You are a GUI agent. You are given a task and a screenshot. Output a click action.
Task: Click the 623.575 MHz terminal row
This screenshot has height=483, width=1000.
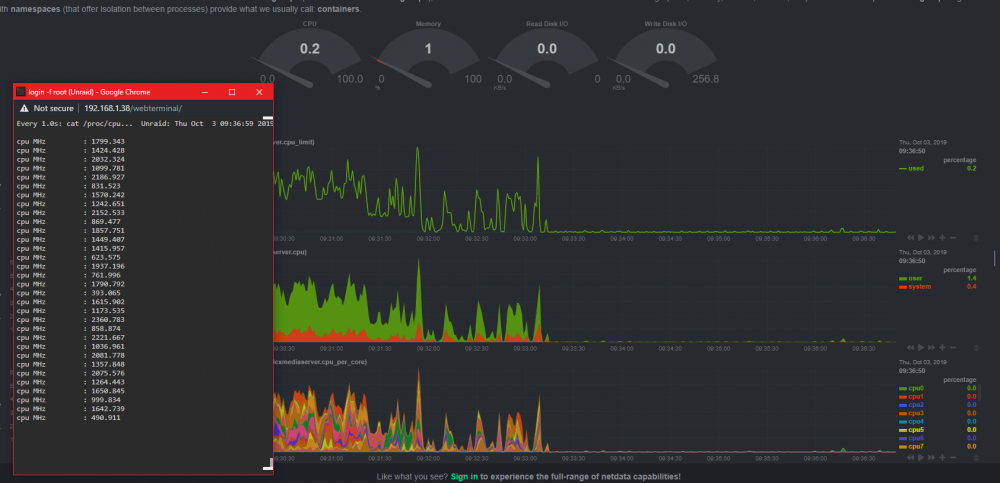click(x=71, y=257)
